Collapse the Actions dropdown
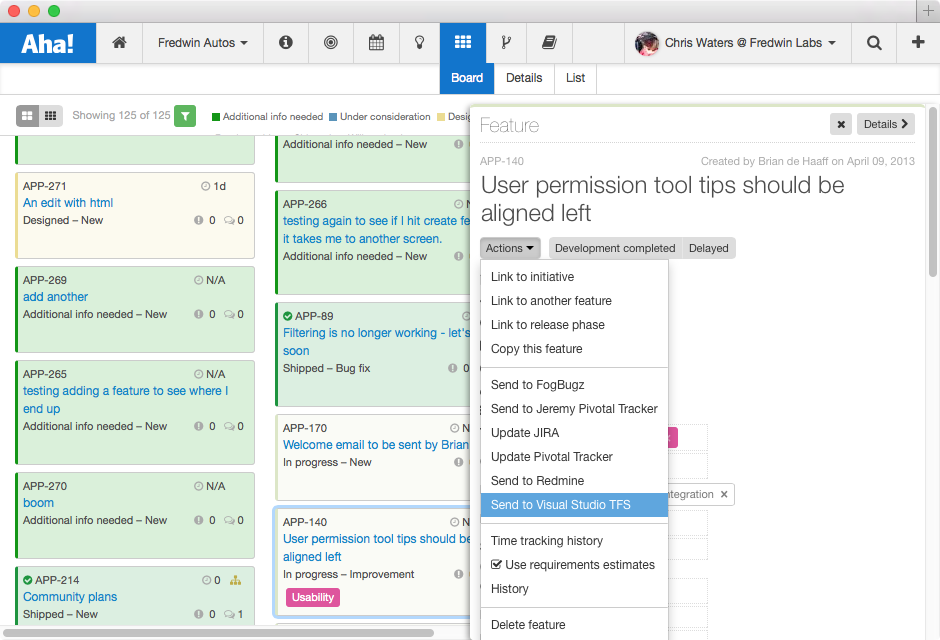This screenshot has width=940, height=640. click(x=510, y=248)
